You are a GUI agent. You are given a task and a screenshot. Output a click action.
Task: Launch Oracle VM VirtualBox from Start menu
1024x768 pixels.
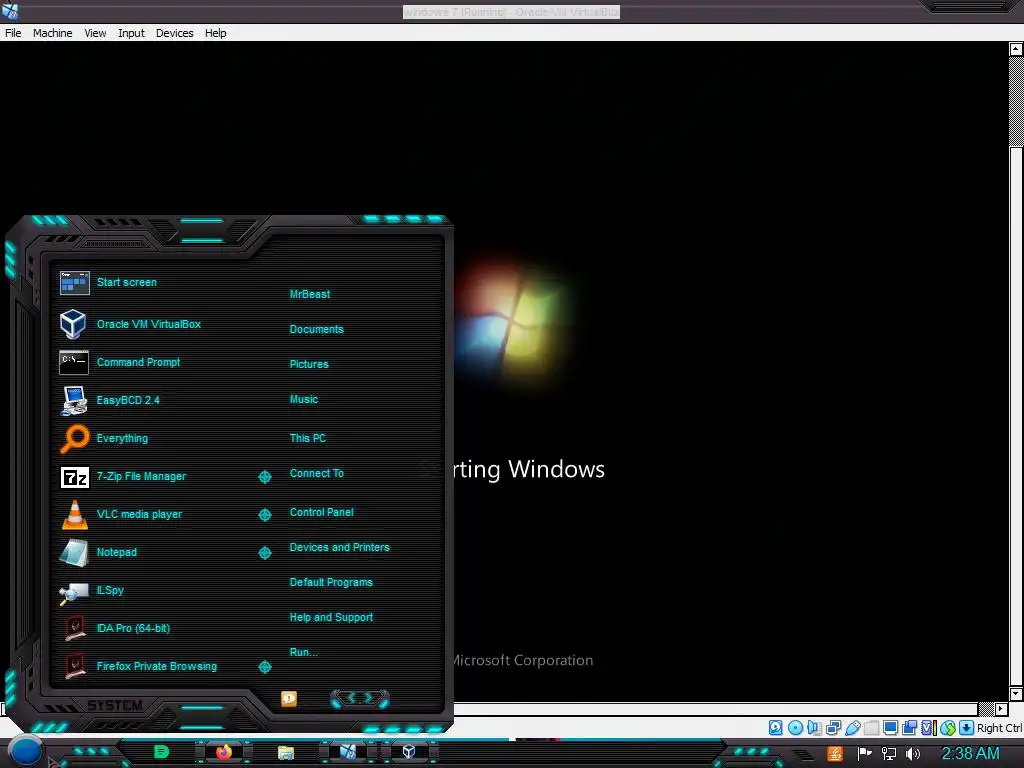(x=129, y=324)
